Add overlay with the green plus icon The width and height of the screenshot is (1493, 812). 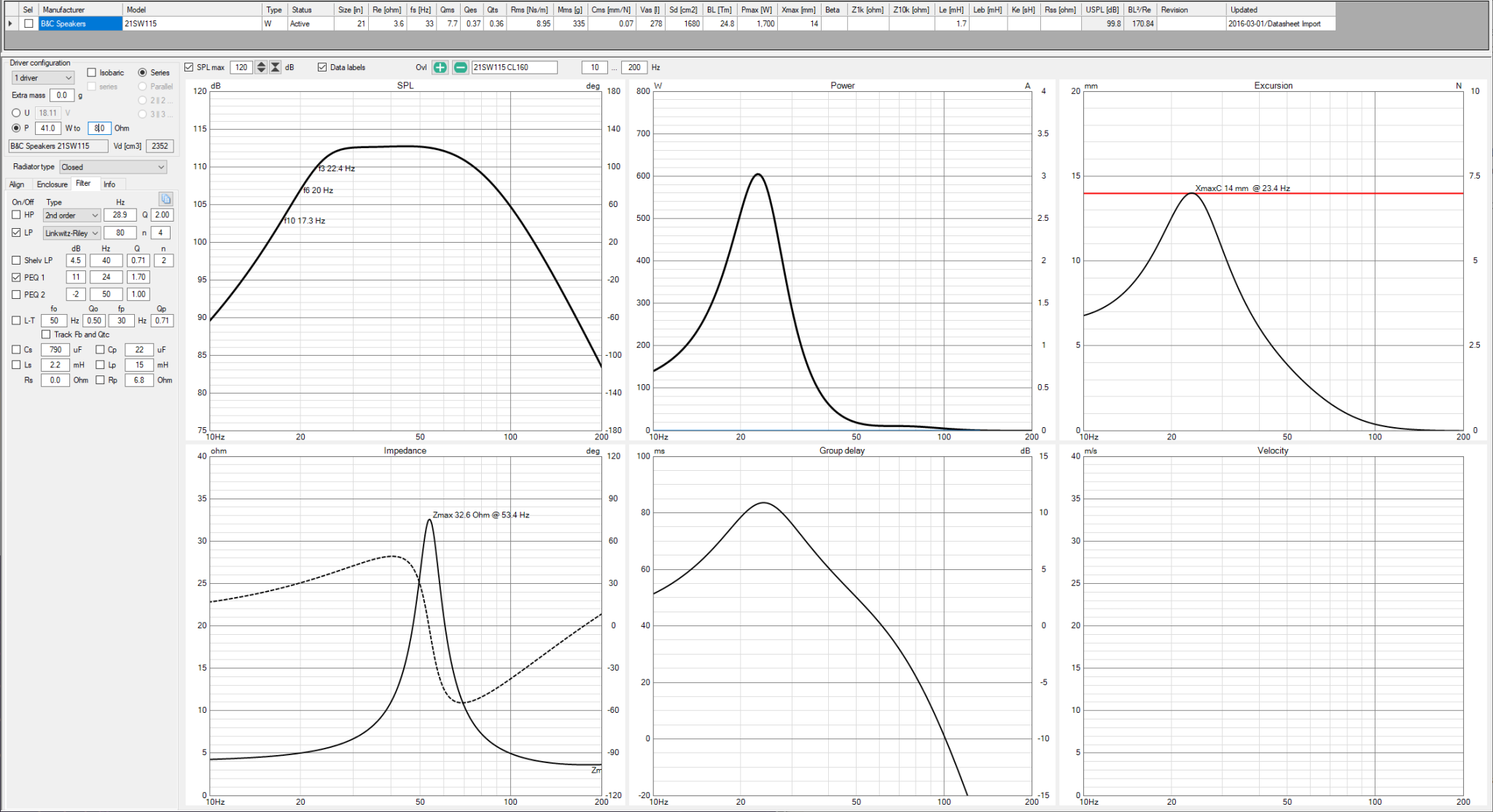[x=440, y=67]
